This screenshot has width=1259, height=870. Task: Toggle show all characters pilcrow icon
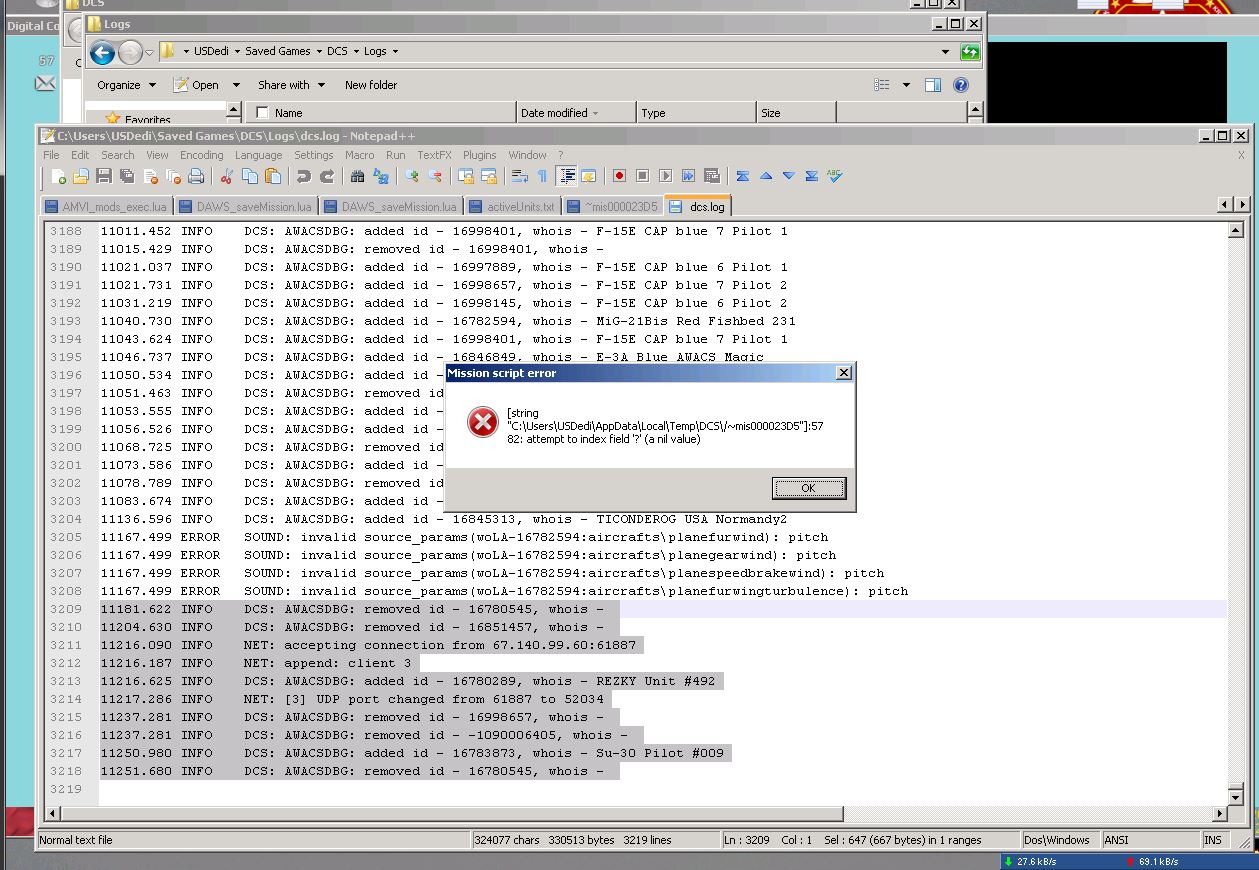542,176
